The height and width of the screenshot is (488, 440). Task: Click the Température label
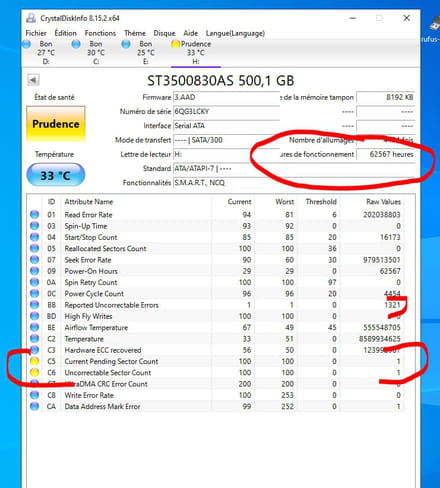(x=54, y=154)
